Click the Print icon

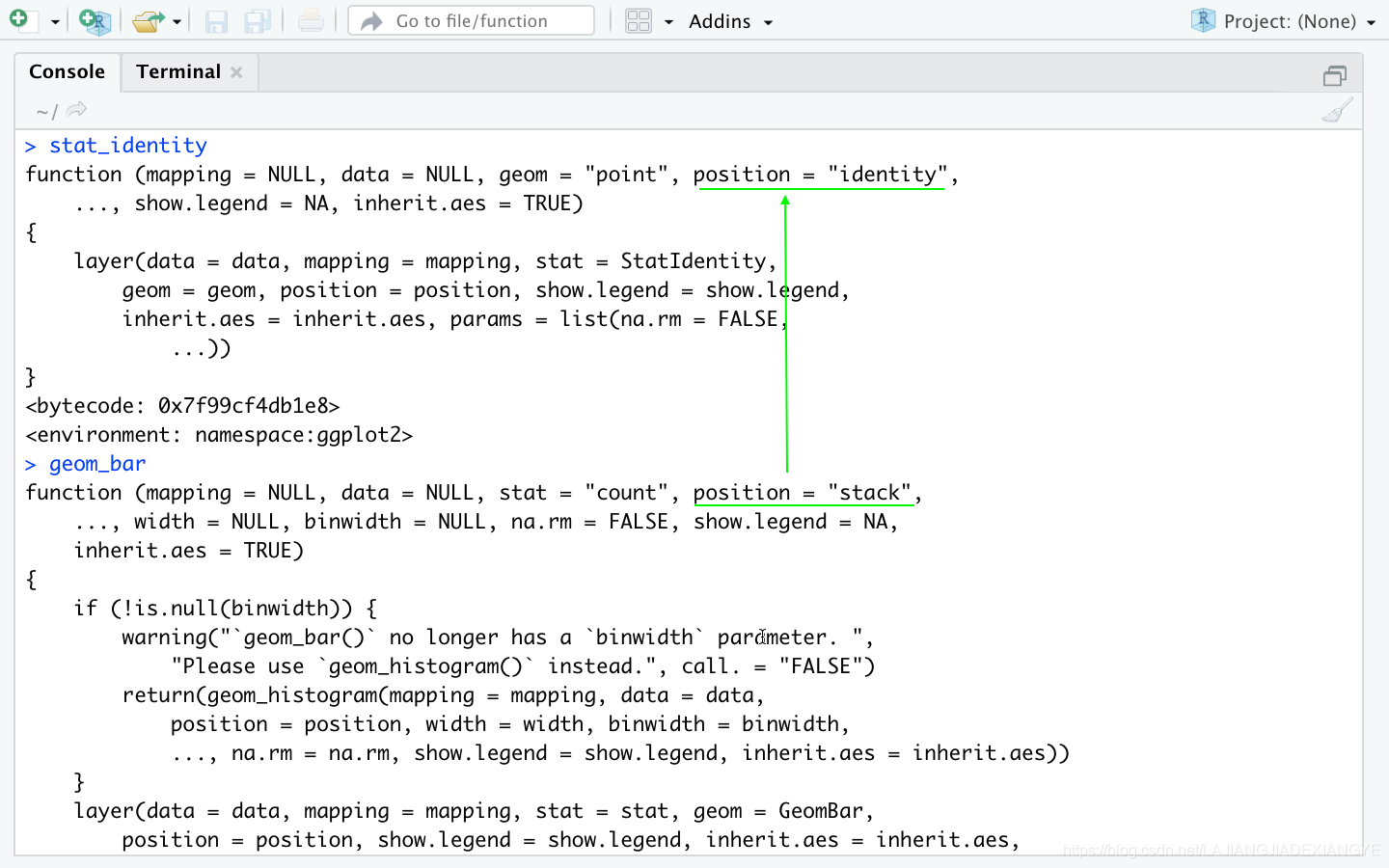311,20
